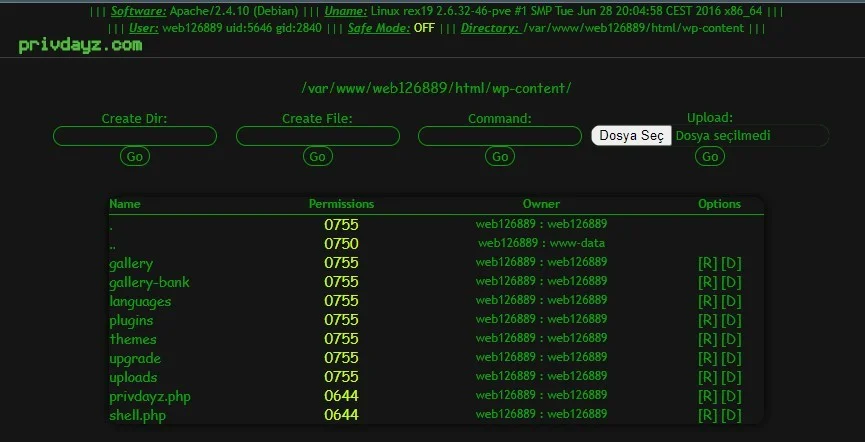Click 0644 permission of shell.php
865x442 pixels.
coord(341,414)
